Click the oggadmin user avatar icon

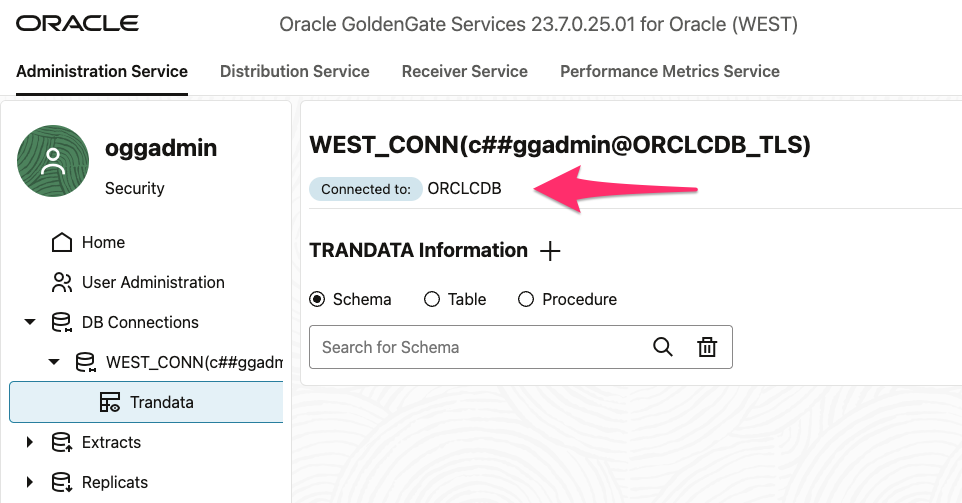(53, 161)
